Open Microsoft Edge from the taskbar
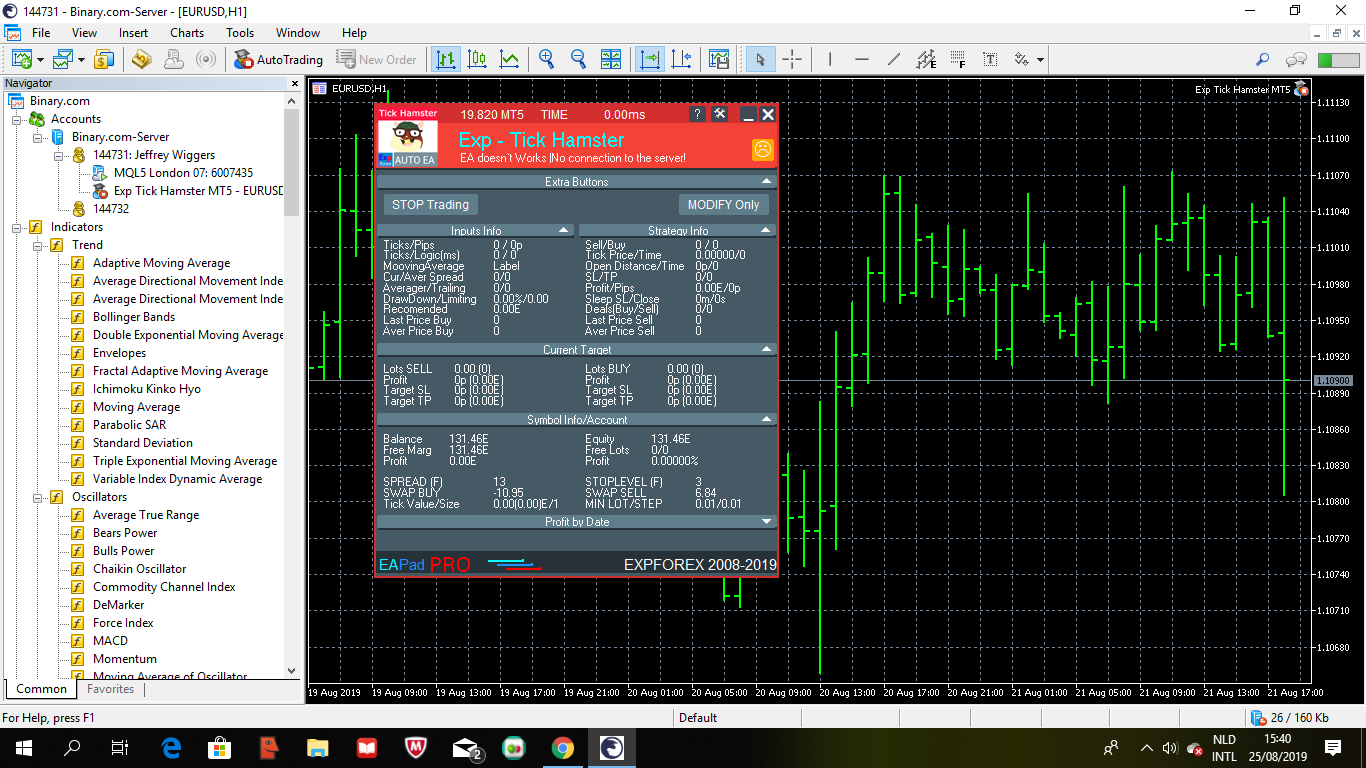Image resolution: width=1366 pixels, height=768 pixels. [170, 747]
